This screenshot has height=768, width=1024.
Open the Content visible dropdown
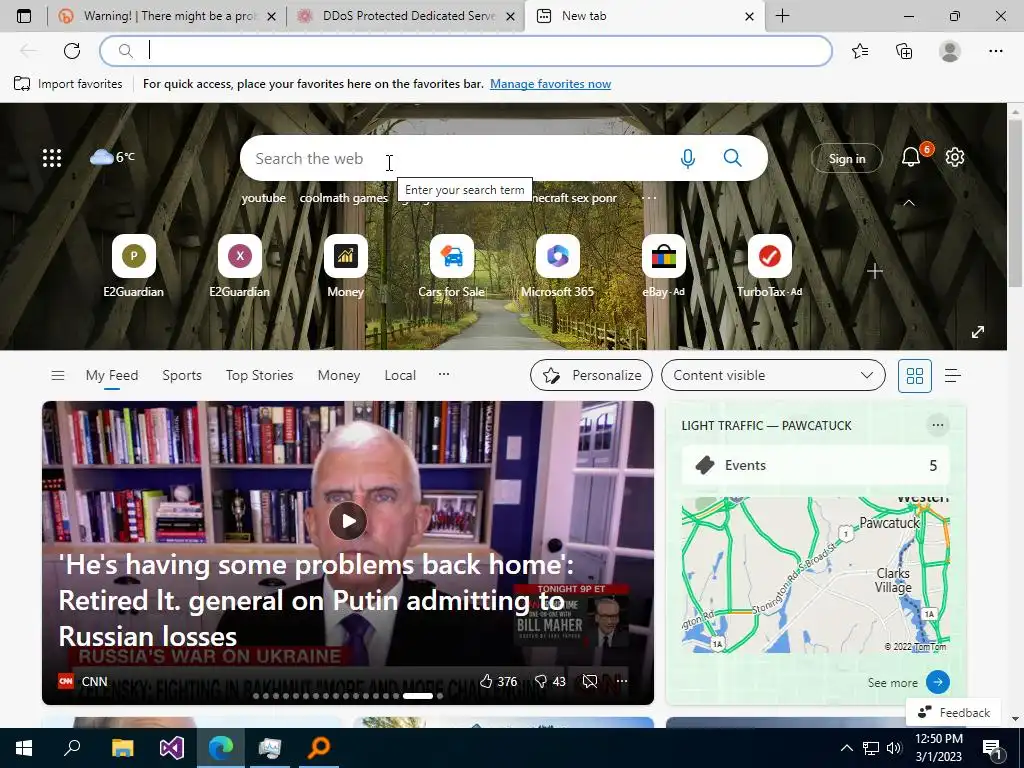(x=773, y=376)
